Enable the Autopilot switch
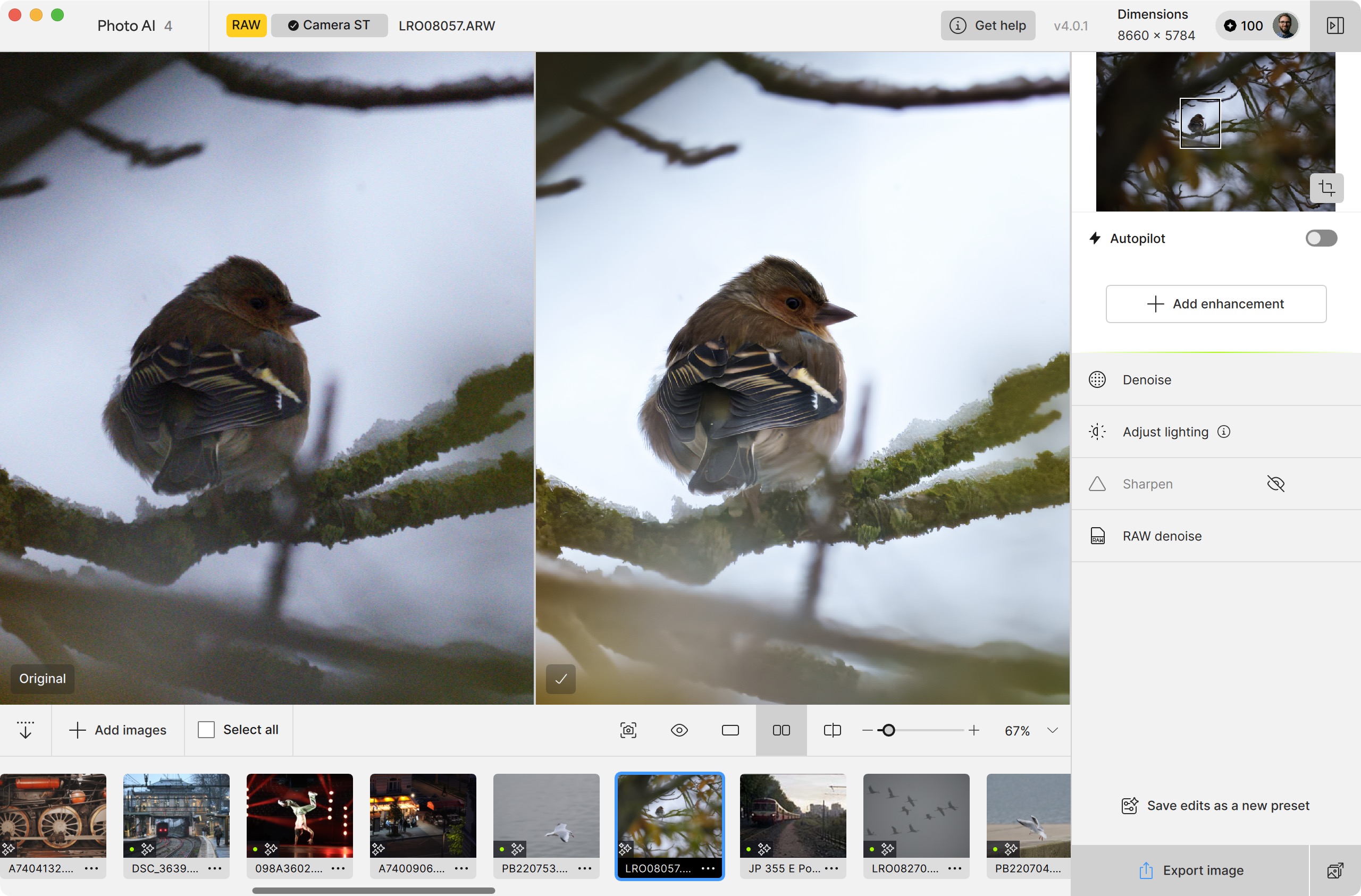The height and width of the screenshot is (896, 1361). click(x=1321, y=239)
